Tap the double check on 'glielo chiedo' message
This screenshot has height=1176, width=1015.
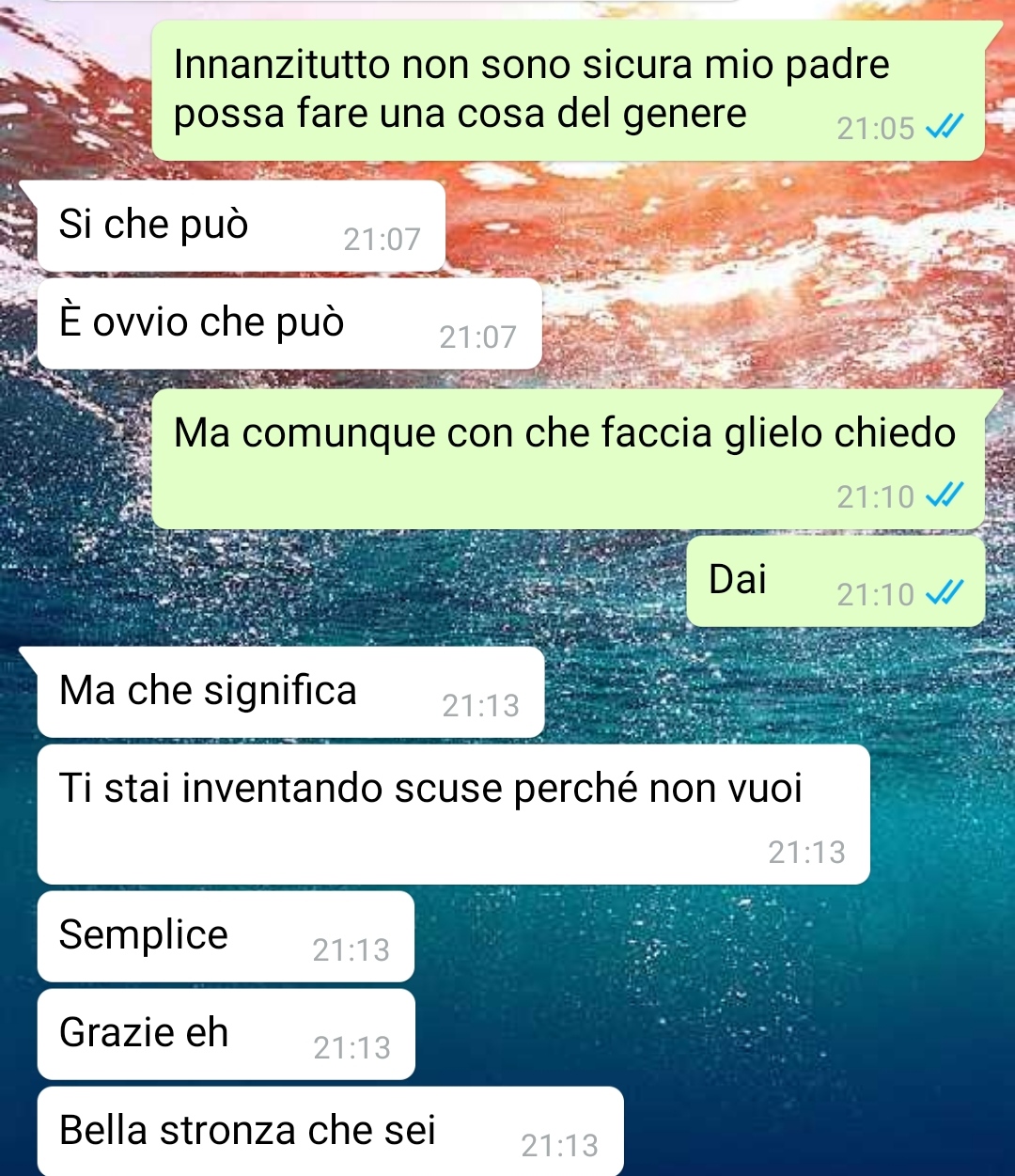point(945,495)
